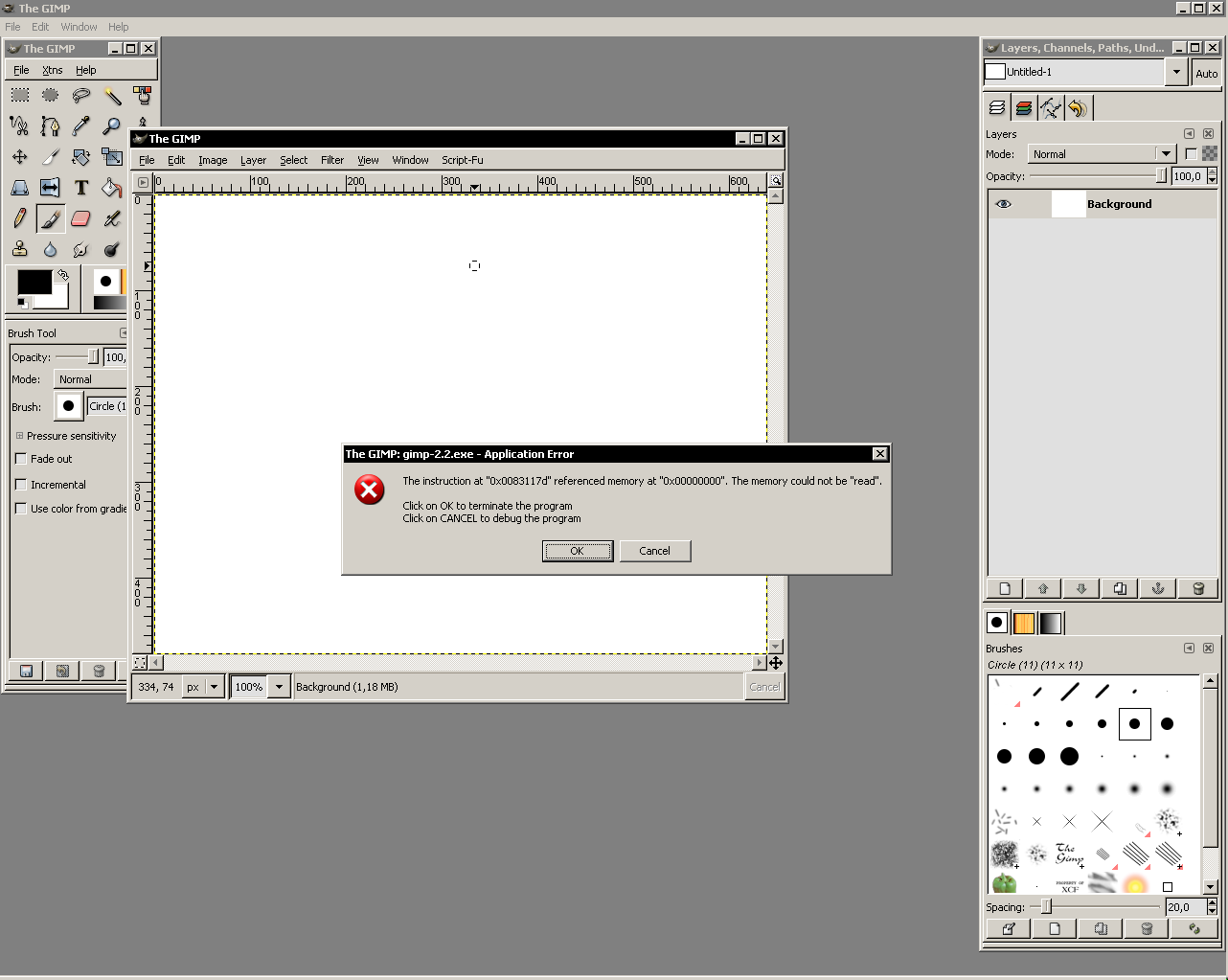Screen dimensions: 1228x980
Task: Swap foreground and background colors
Action: point(63,275)
